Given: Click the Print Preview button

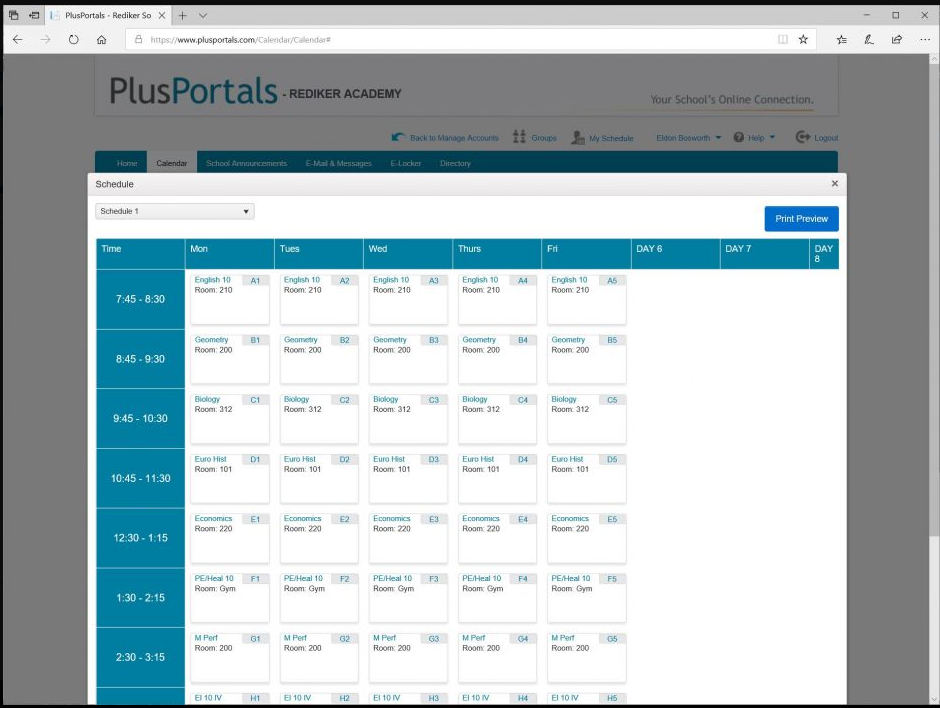Looking at the screenshot, I should [801, 218].
